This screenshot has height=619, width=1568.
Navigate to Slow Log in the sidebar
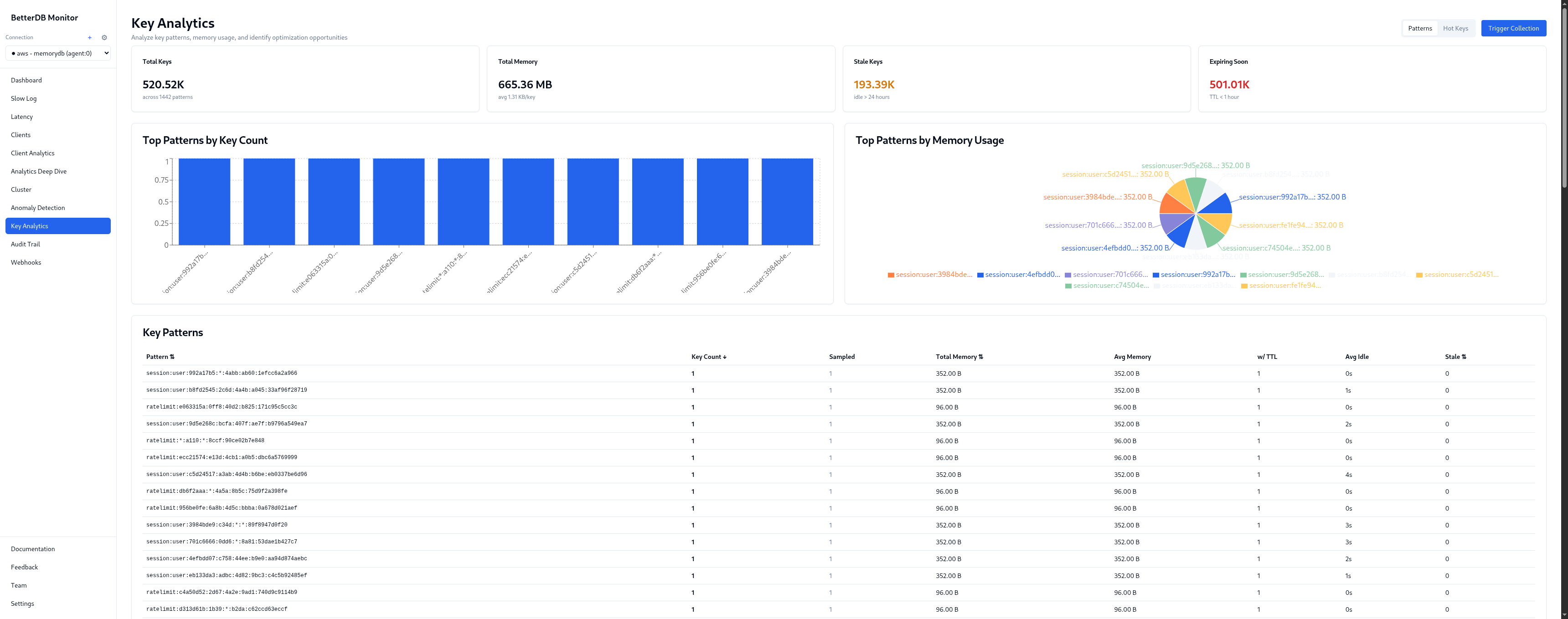[24, 98]
